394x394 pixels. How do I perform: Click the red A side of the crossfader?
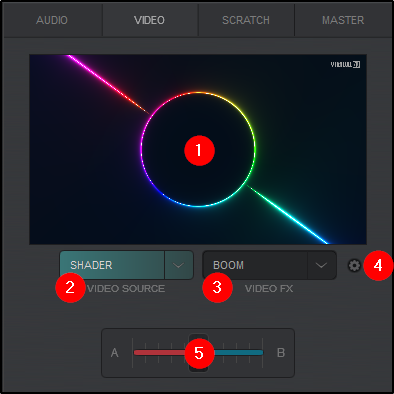click(x=160, y=353)
